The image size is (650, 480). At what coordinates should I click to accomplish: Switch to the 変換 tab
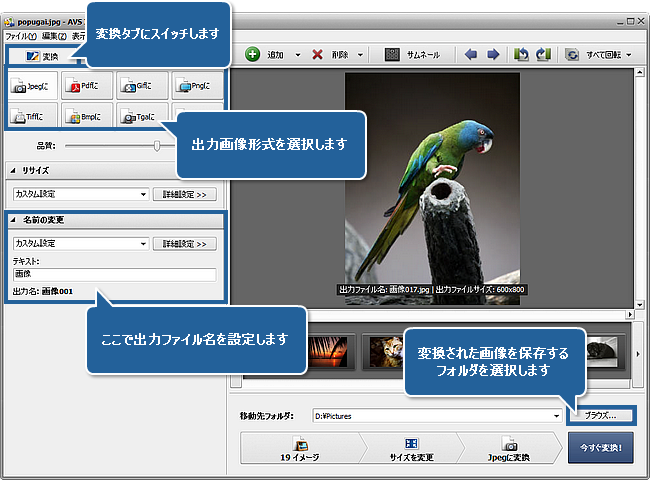tap(43, 56)
